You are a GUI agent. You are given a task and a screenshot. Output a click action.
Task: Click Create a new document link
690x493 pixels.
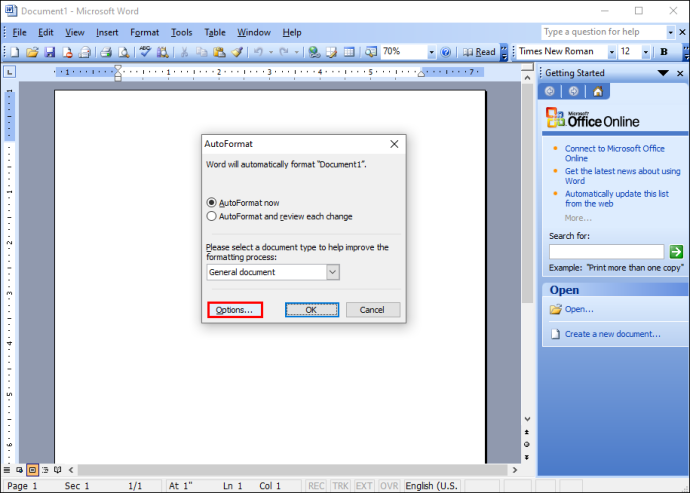click(613, 334)
